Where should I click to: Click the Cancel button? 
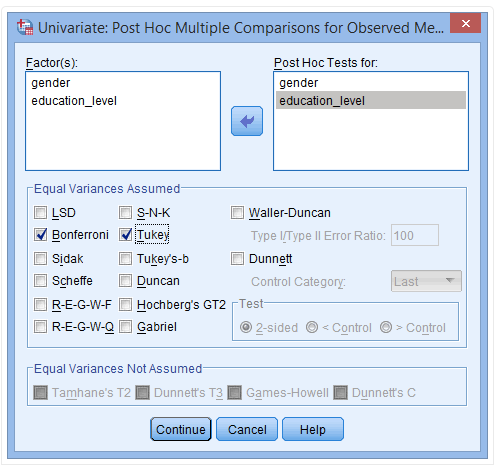tap(247, 429)
